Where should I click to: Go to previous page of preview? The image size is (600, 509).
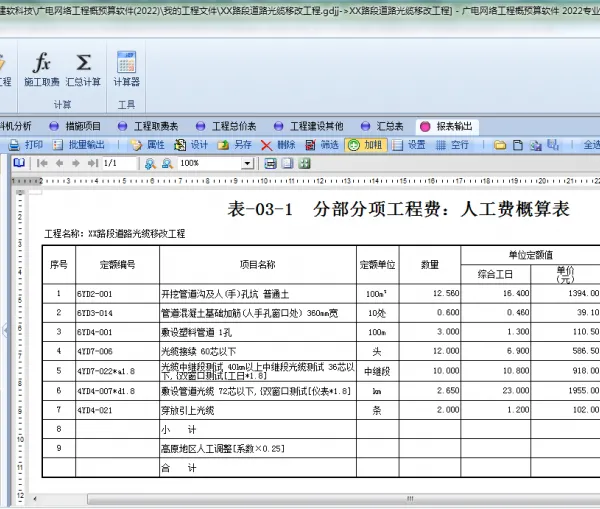coord(59,163)
